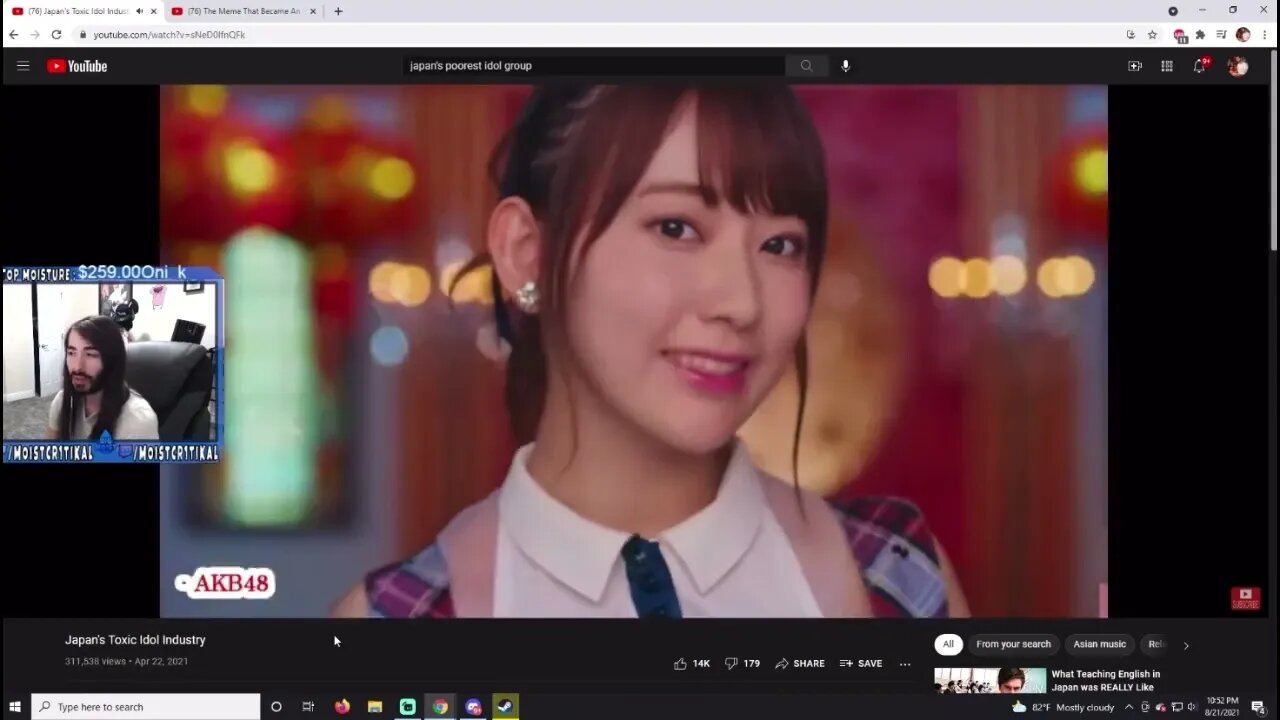Close the Meme That Became tab
The width and height of the screenshot is (1280, 720).
313,11
